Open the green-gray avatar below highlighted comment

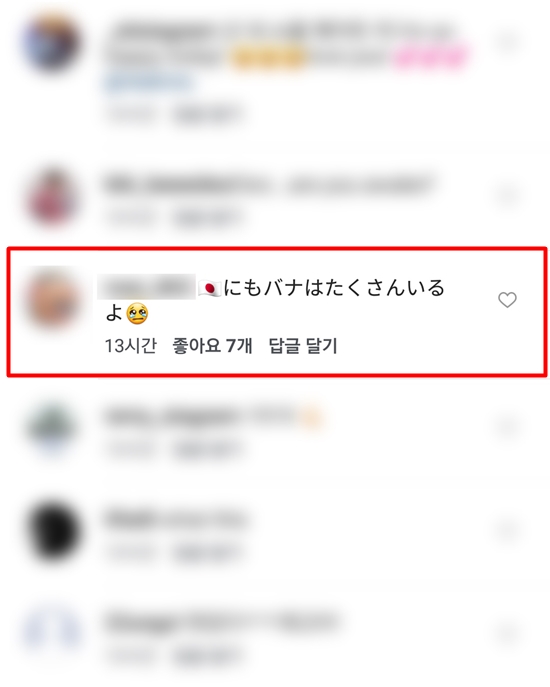[x=52, y=427]
